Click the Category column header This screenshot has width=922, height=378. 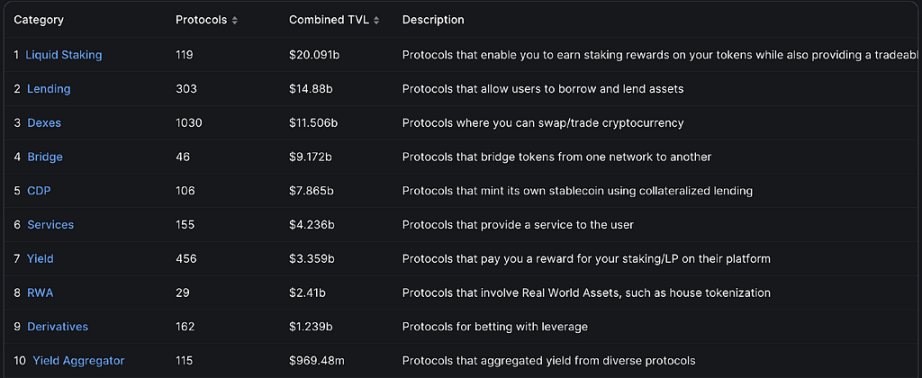[39, 20]
